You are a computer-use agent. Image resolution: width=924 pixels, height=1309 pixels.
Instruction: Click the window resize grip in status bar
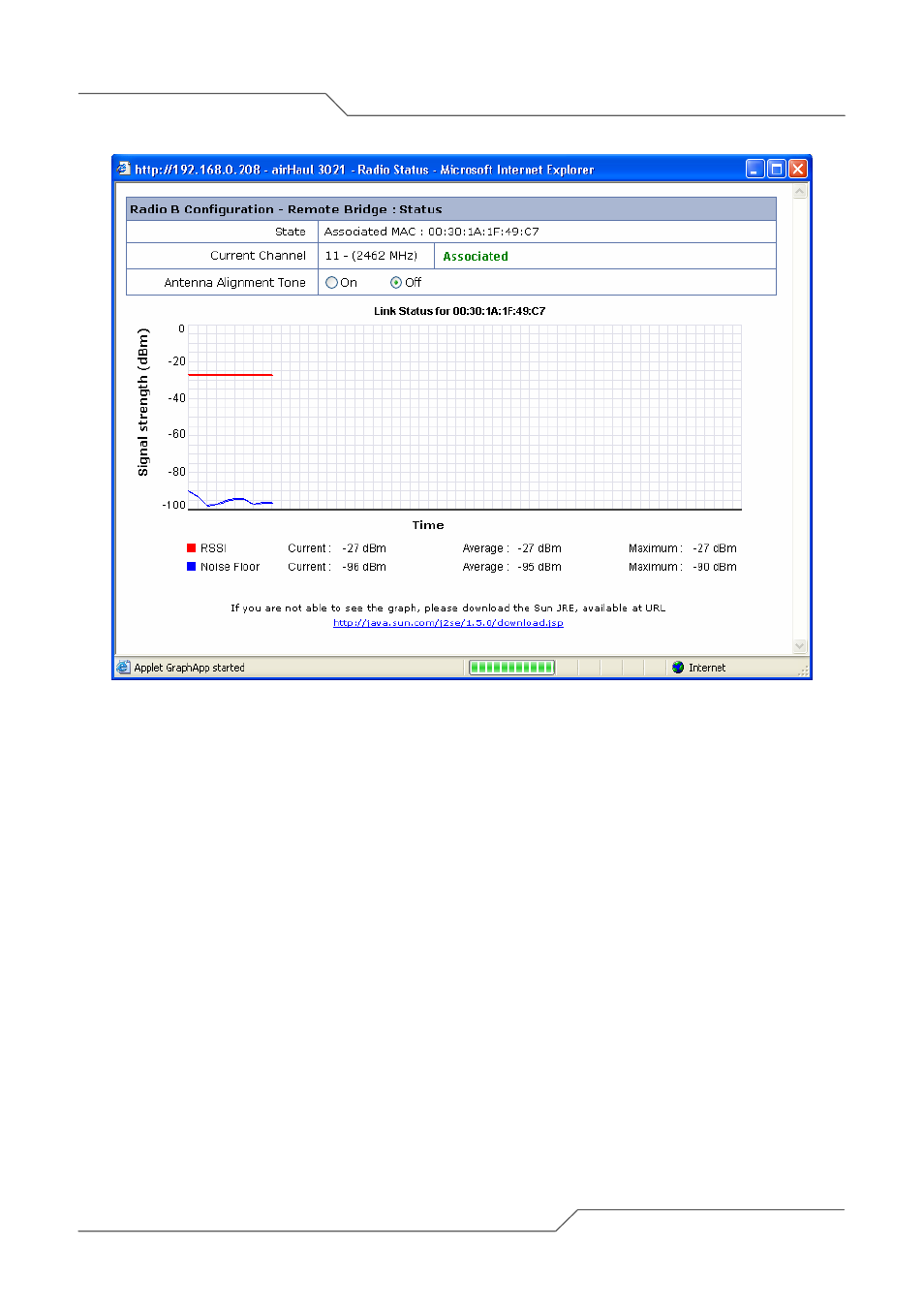[x=803, y=670]
